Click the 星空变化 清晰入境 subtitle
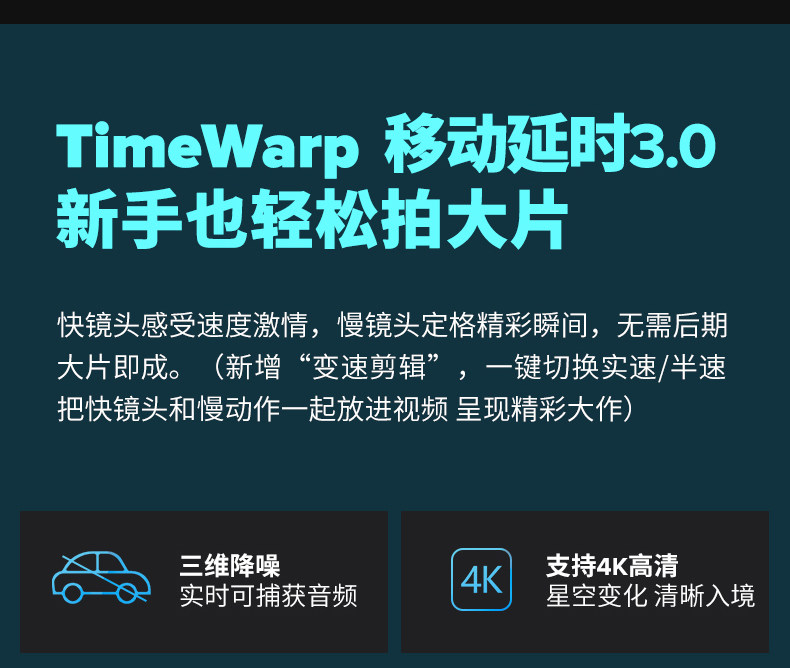The image size is (790, 668). [650, 596]
